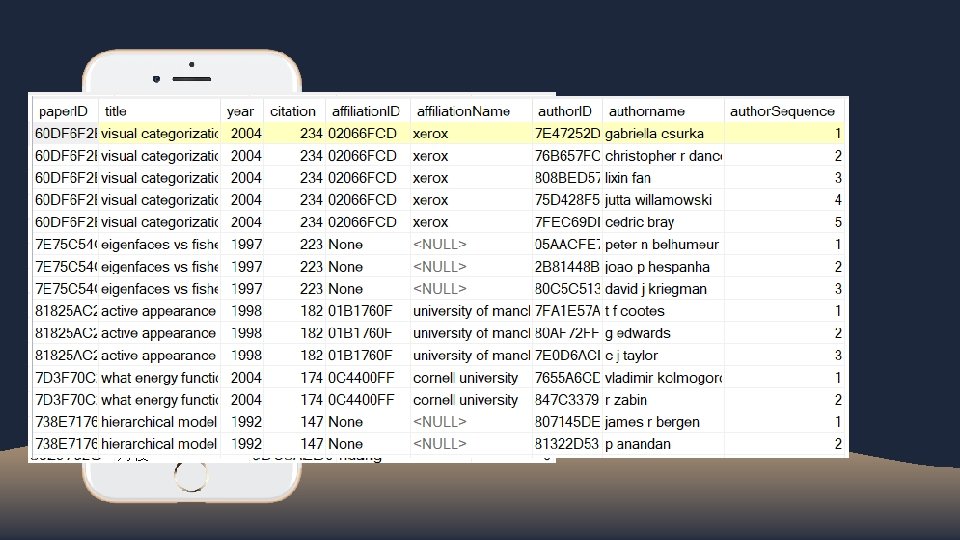This screenshot has width=960, height=540.
Task: Click affiliationID 01B1760F in t f cootes row
Action: tap(368, 311)
